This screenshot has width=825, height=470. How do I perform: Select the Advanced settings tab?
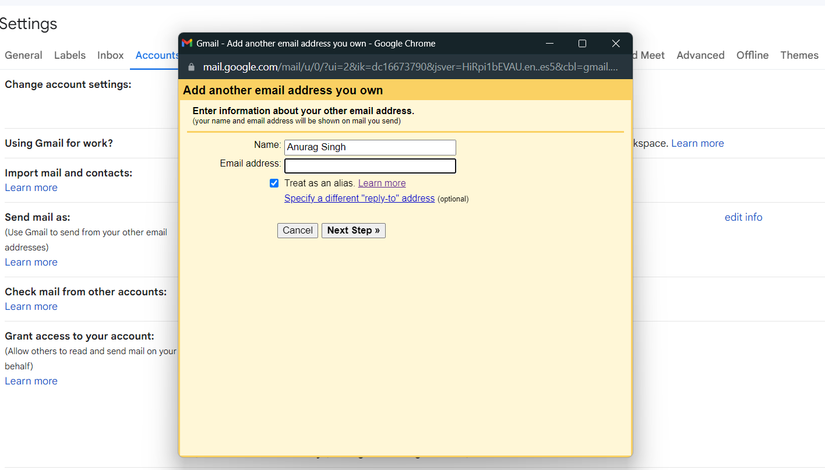tap(700, 55)
